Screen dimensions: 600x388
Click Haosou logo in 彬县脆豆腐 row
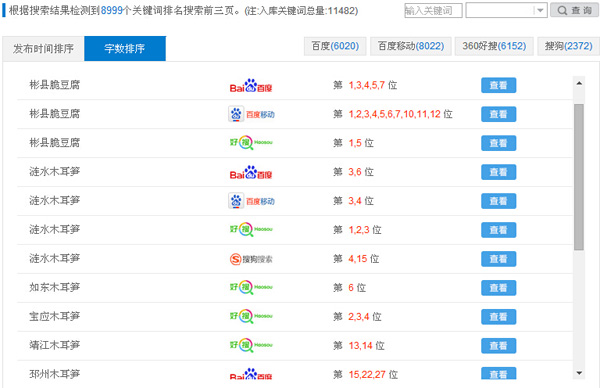pos(251,143)
